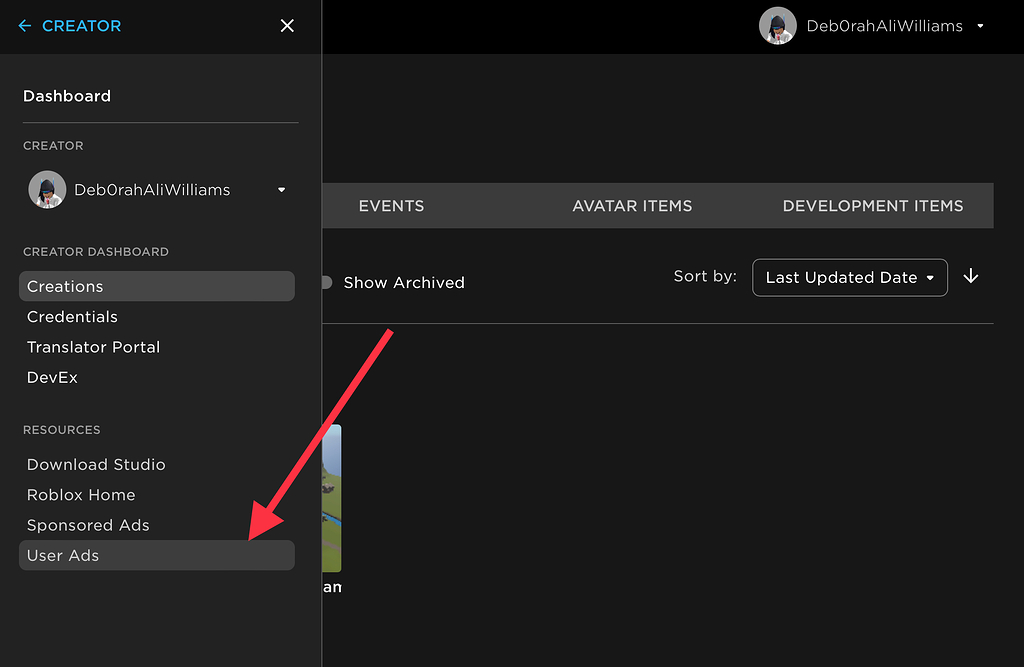This screenshot has height=667, width=1024.
Task: Close the CREATOR sidebar with the X
Action: click(x=287, y=26)
